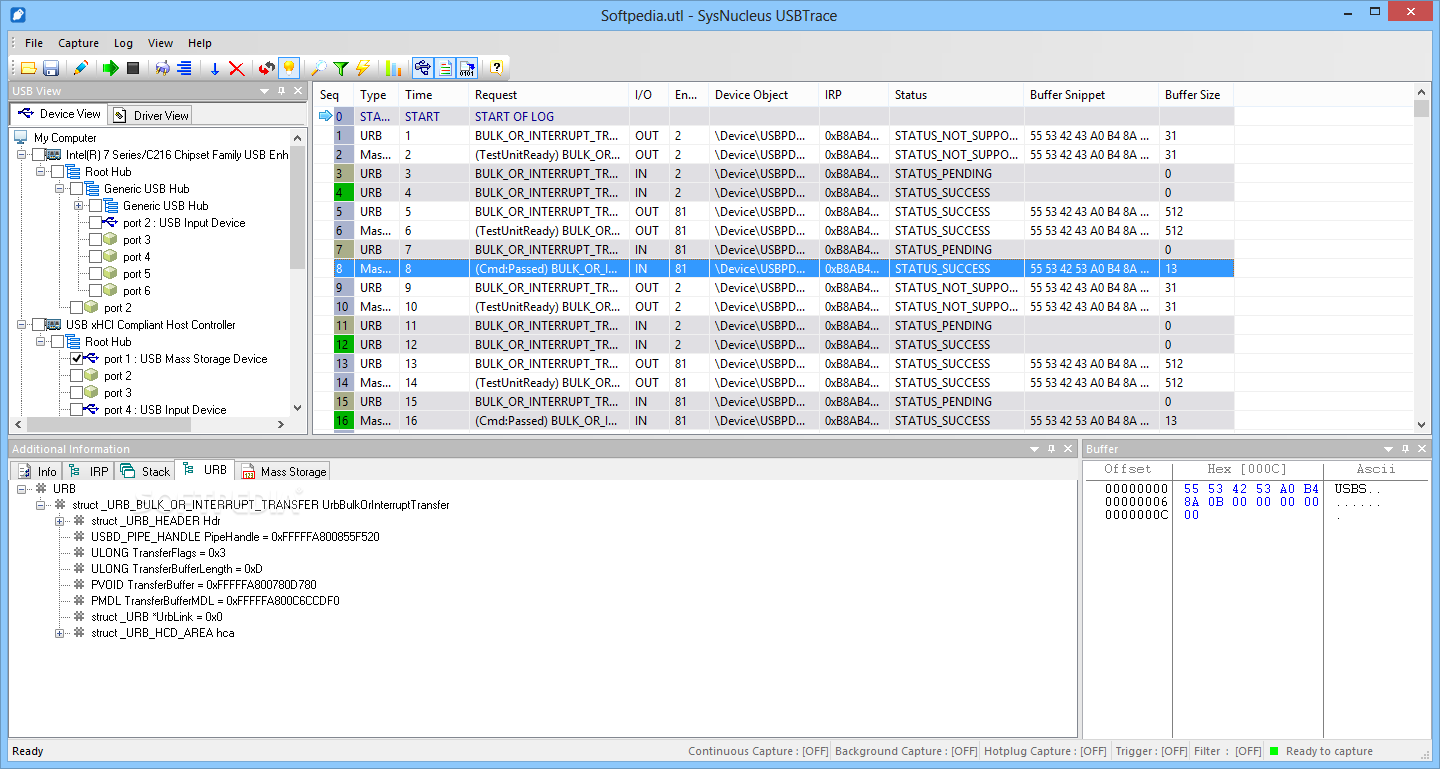Expand the collapsed nested Generic USB Hub node

78,206
